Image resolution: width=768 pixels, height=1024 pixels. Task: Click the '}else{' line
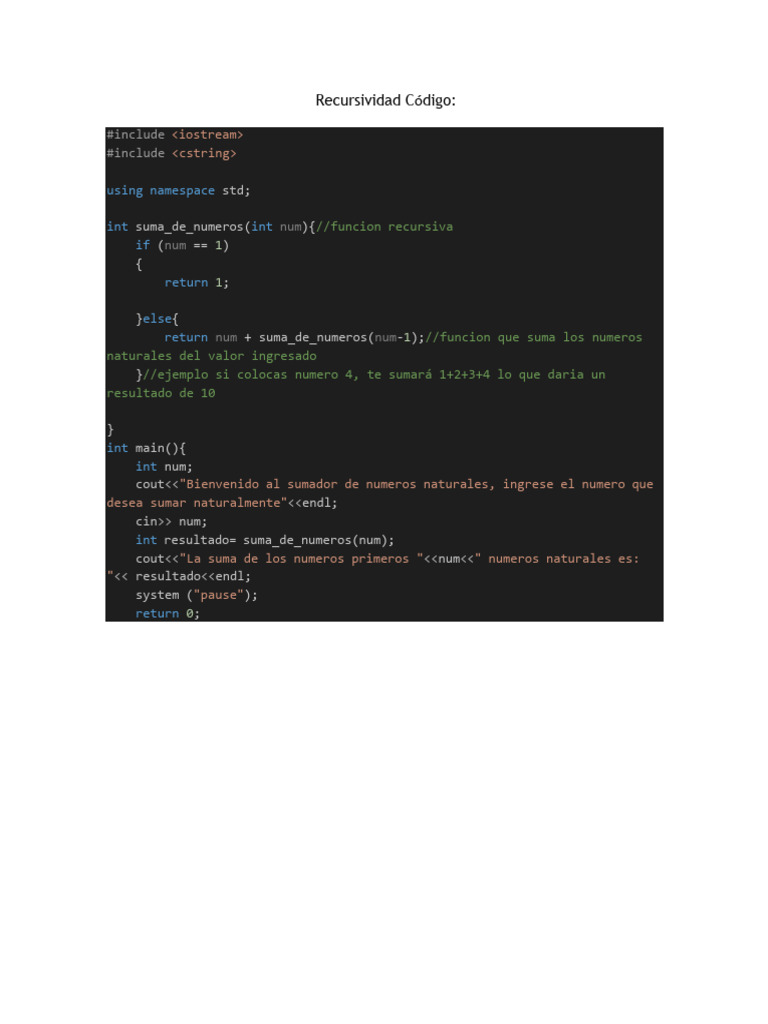pyautogui.click(x=157, y=319)
